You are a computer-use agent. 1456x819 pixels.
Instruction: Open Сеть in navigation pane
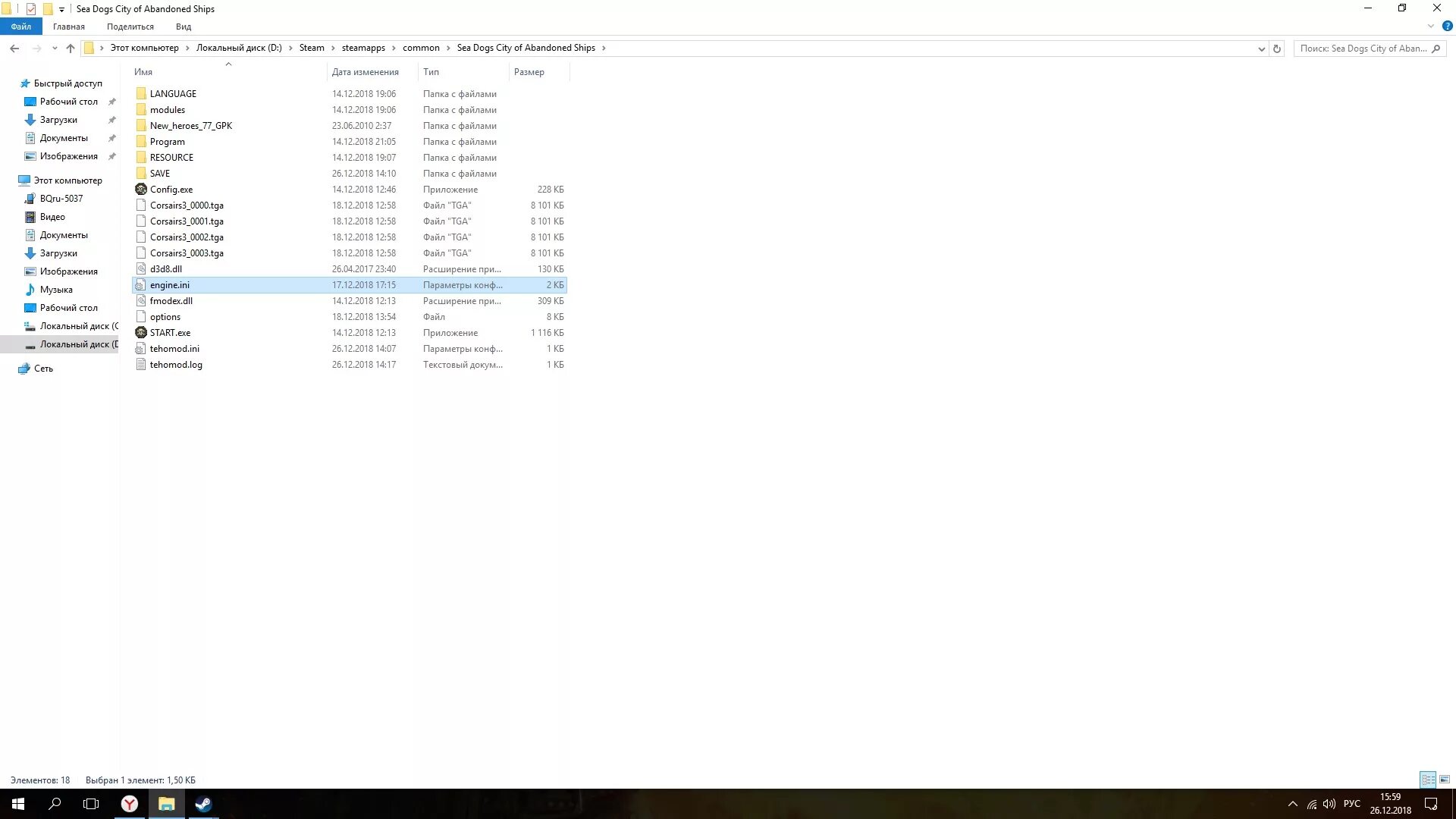[x=43, y=369]
